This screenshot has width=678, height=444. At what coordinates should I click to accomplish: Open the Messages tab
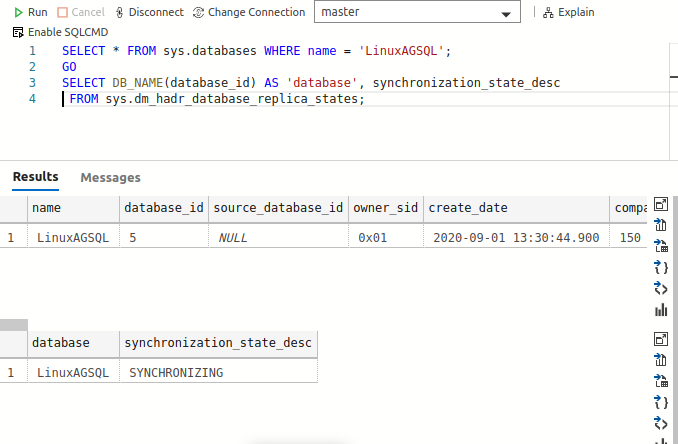pos(110,178)
